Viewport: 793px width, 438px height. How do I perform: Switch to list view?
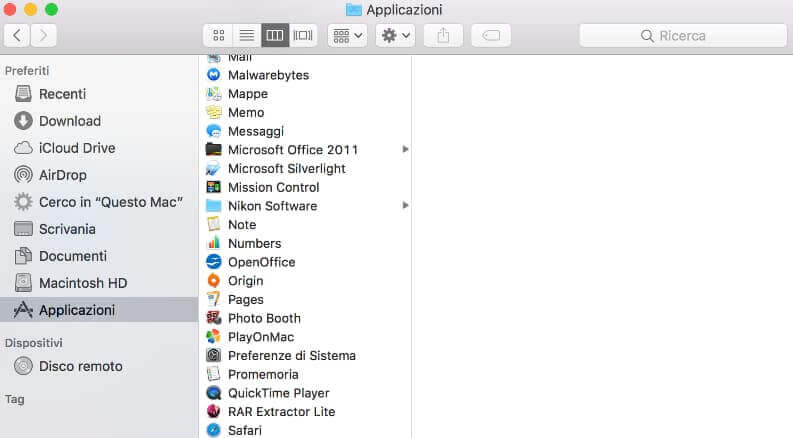pos(247,35)
